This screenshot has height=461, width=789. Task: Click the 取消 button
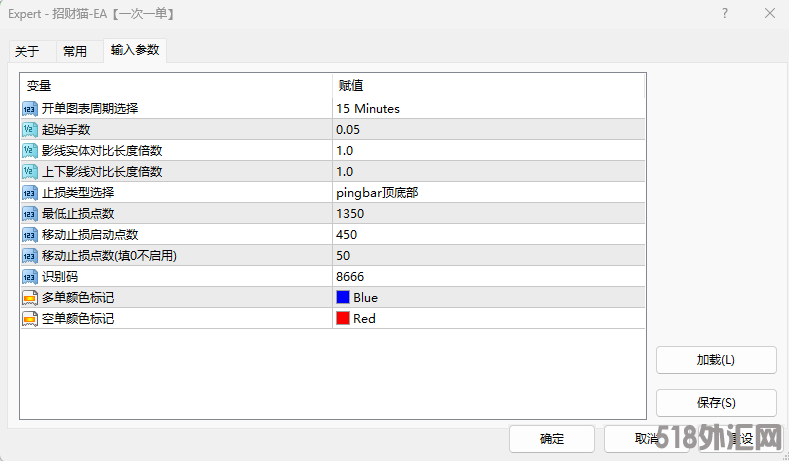click(647, 439)
